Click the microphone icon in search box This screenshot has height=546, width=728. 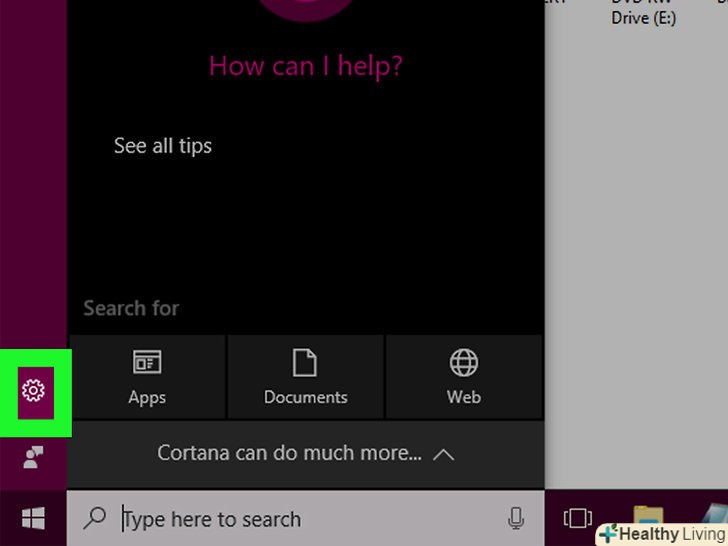(516, 518)
